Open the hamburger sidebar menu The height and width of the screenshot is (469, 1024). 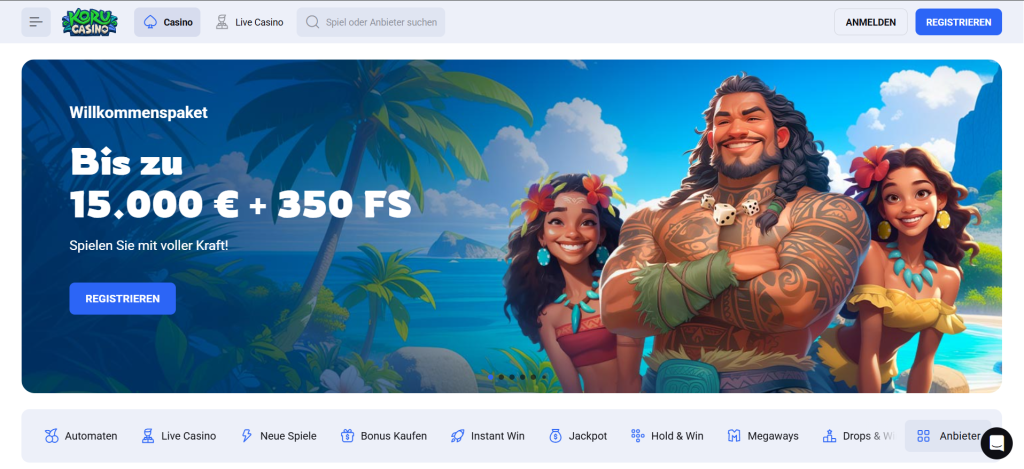click(36, 22)
